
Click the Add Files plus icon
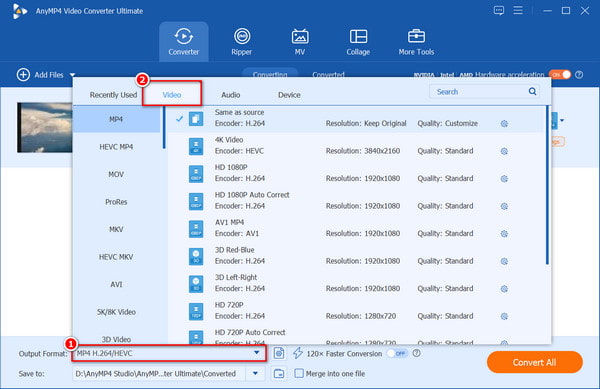point(23,75)
